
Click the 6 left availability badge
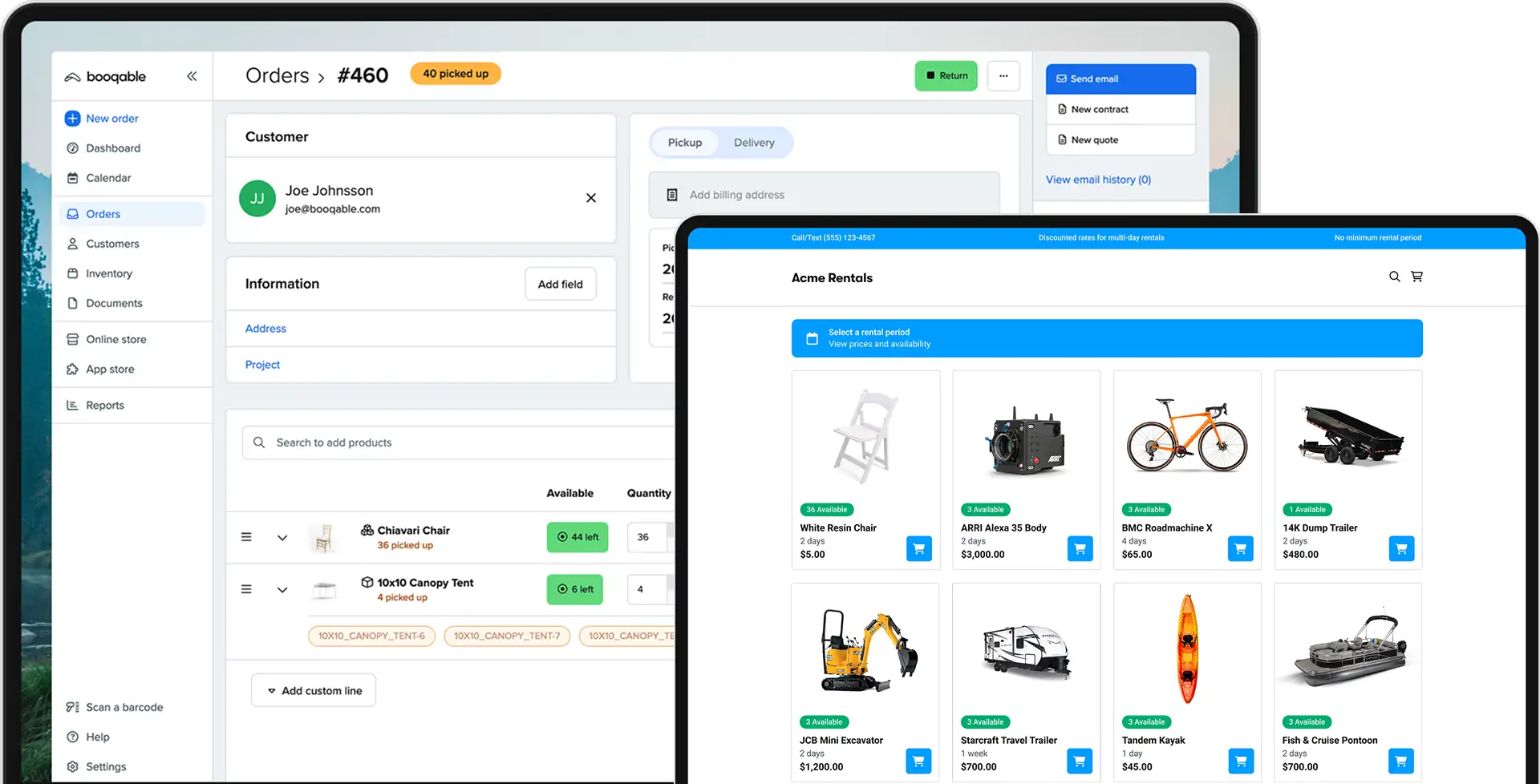[x=575, y=589]
